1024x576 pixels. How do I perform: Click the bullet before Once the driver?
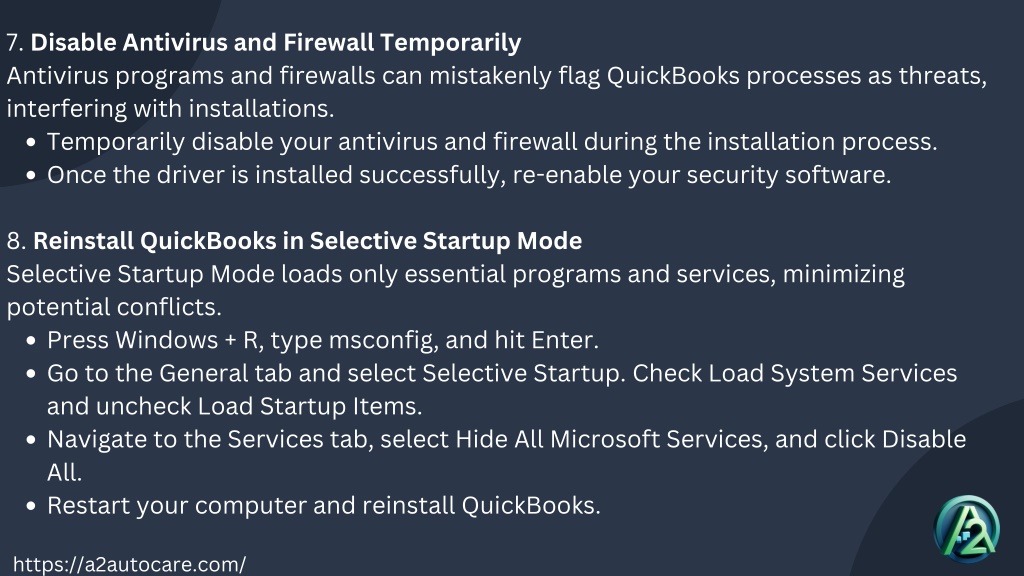pyautogui.click(x=31, y=176)
